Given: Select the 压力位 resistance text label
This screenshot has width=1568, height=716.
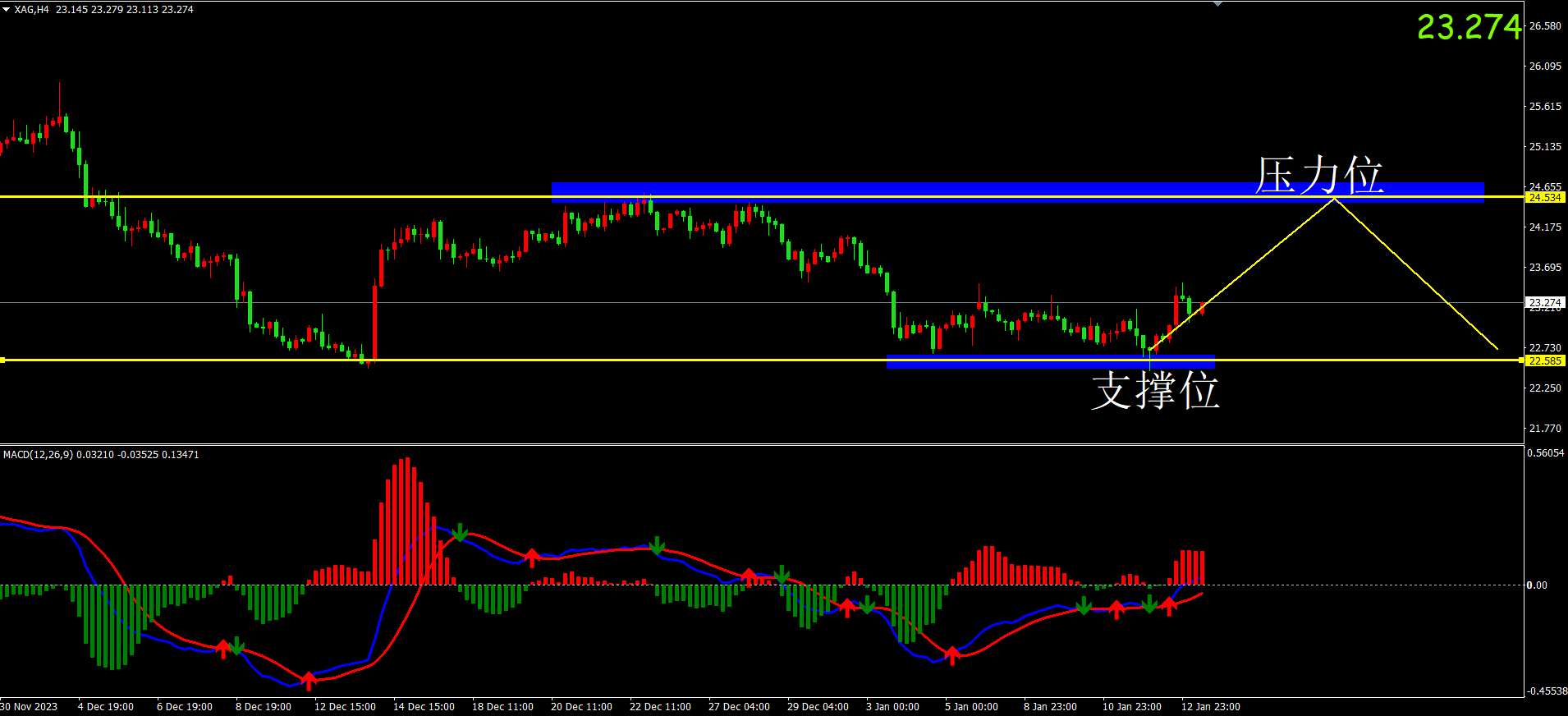Looking at the screenshot, I should point(1319,176).
